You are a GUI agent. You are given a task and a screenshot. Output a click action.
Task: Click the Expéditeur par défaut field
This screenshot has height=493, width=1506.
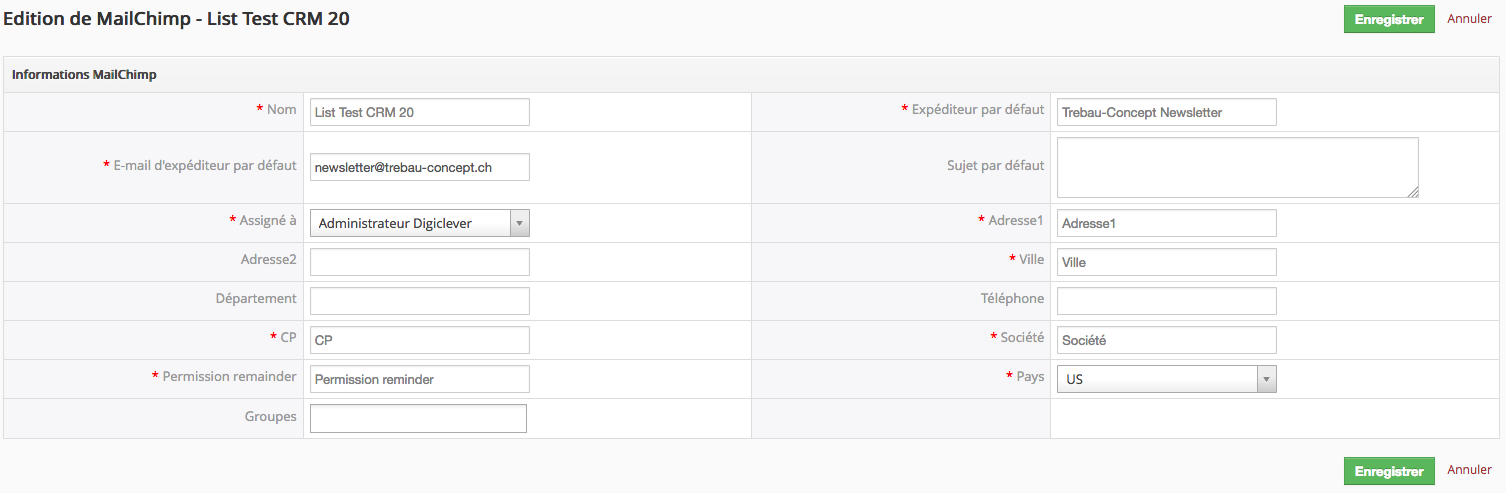pos(1166,112)
